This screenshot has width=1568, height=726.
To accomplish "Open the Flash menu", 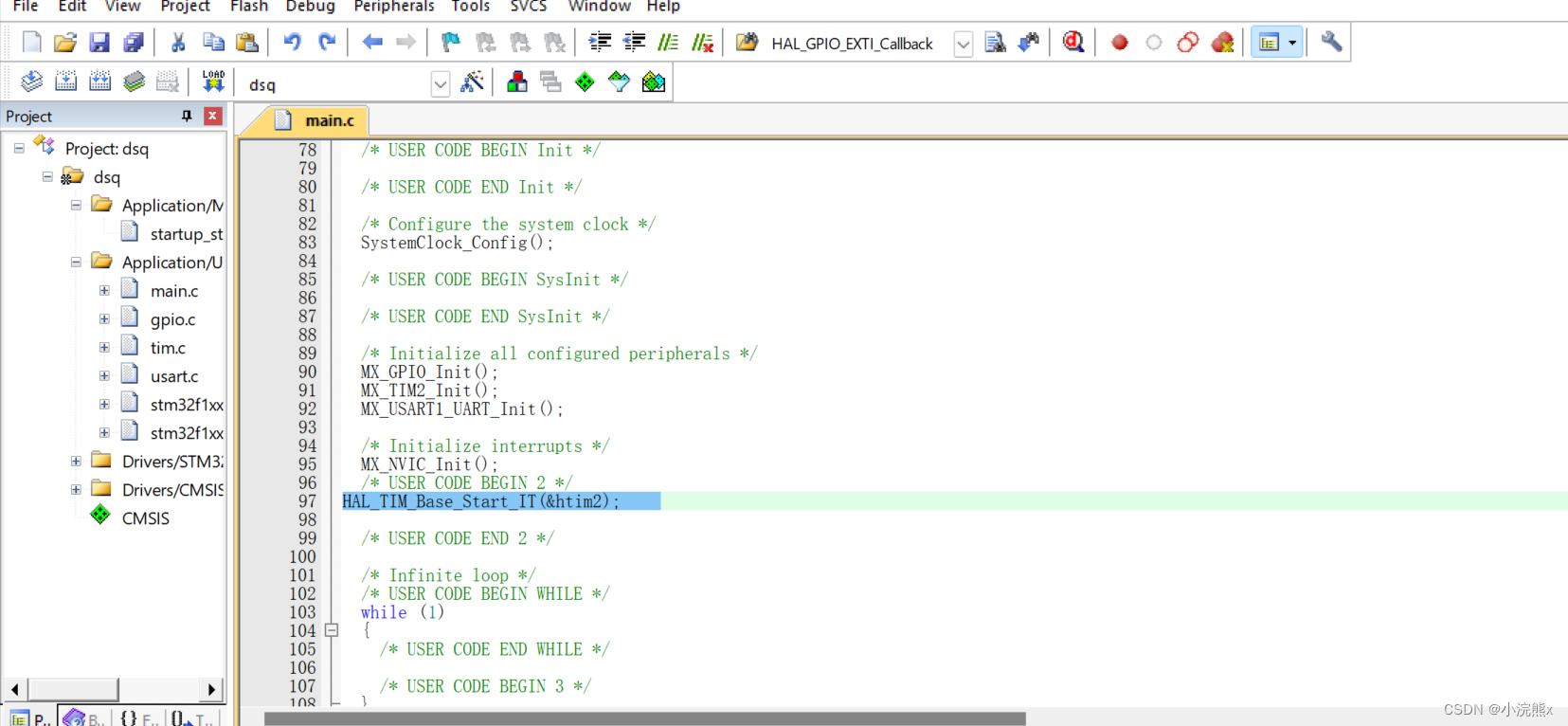I will (249, 7).
